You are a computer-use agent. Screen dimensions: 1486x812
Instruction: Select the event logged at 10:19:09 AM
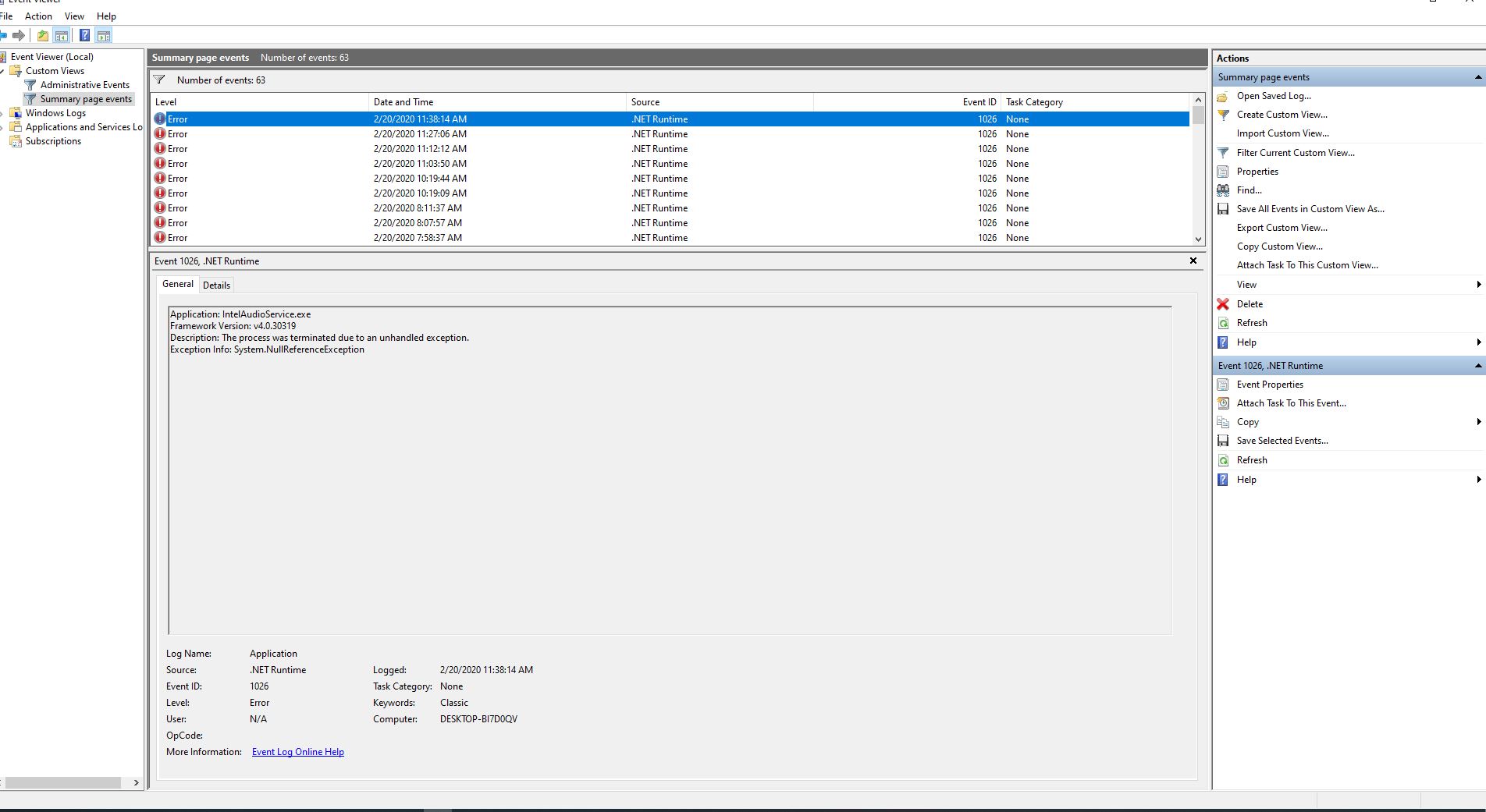tap(670, 193)
